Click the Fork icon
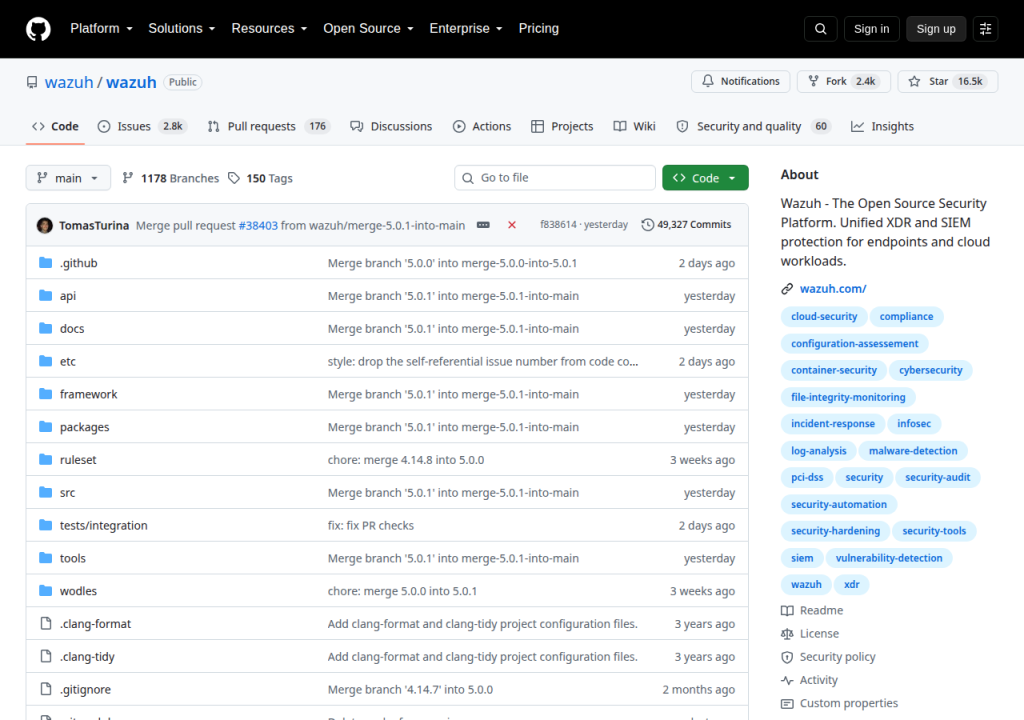The height and width of the screenshot is (720, 1024). pyautogui.click(x=814, y=81)
